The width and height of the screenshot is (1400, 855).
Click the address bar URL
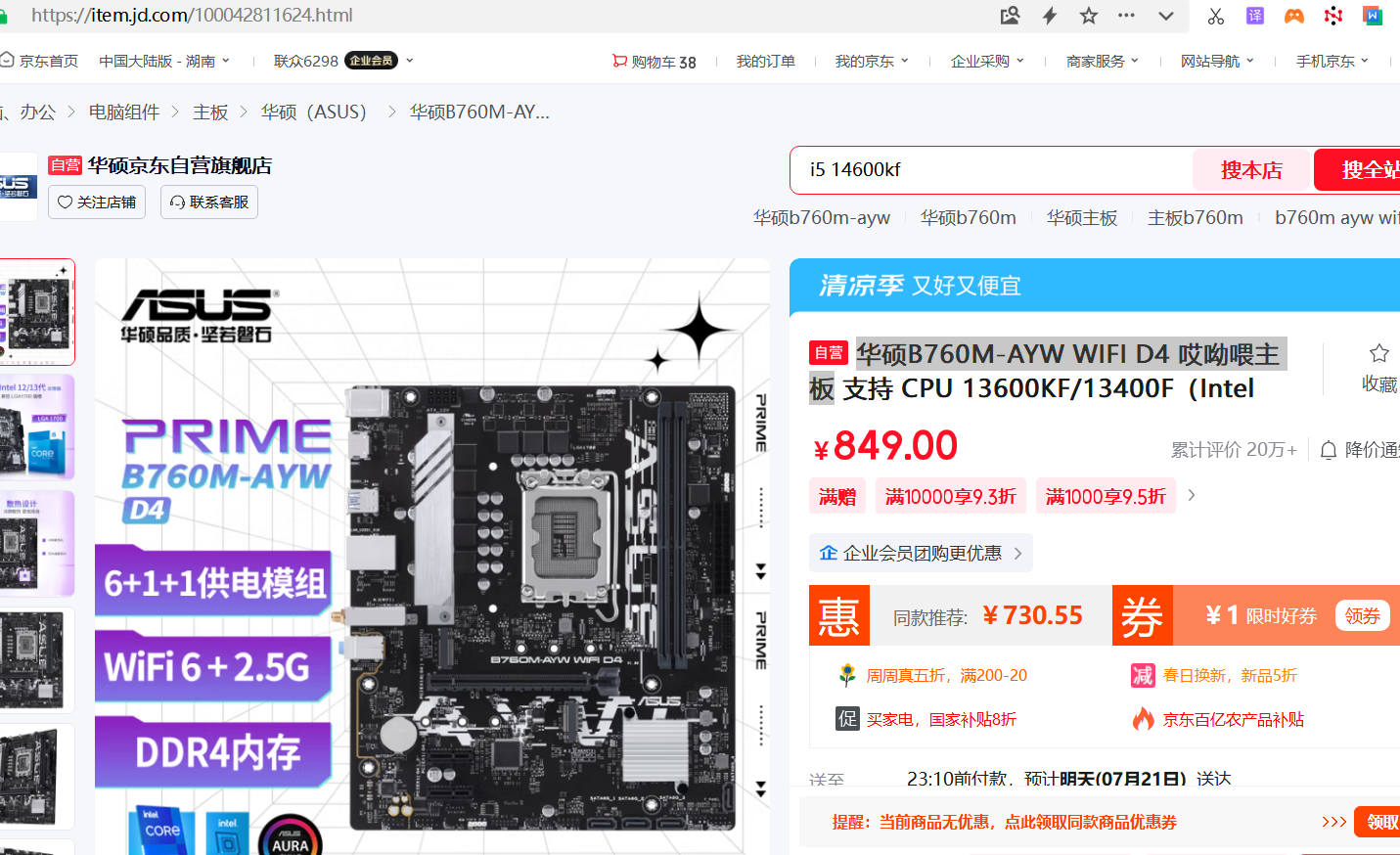pyautogui.click(x=192, y=16)
